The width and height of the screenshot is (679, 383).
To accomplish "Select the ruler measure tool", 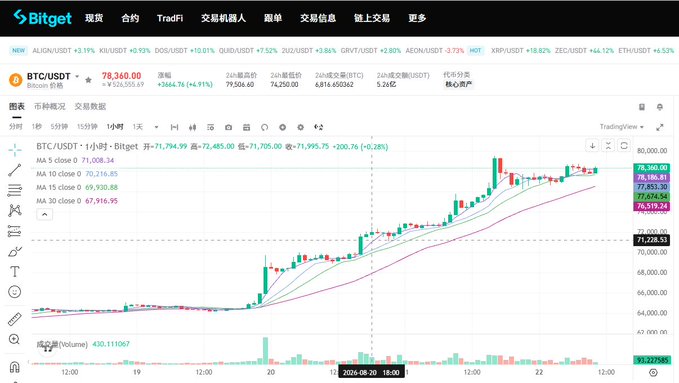I will (x=15, y=319).
